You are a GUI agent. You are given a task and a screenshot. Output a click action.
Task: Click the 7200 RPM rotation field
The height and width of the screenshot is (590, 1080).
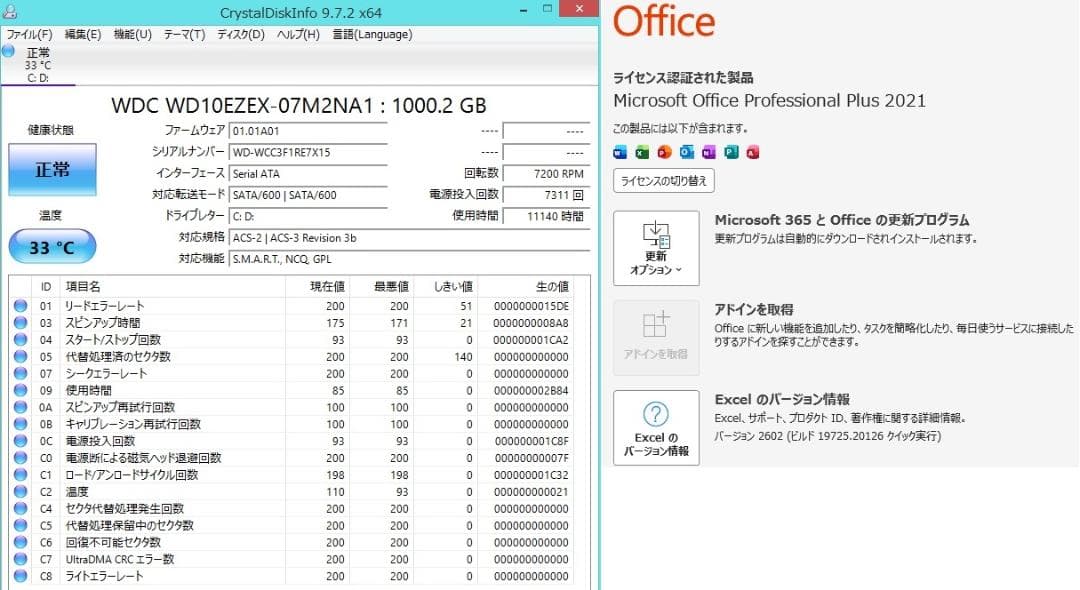[x=546, y=173]
